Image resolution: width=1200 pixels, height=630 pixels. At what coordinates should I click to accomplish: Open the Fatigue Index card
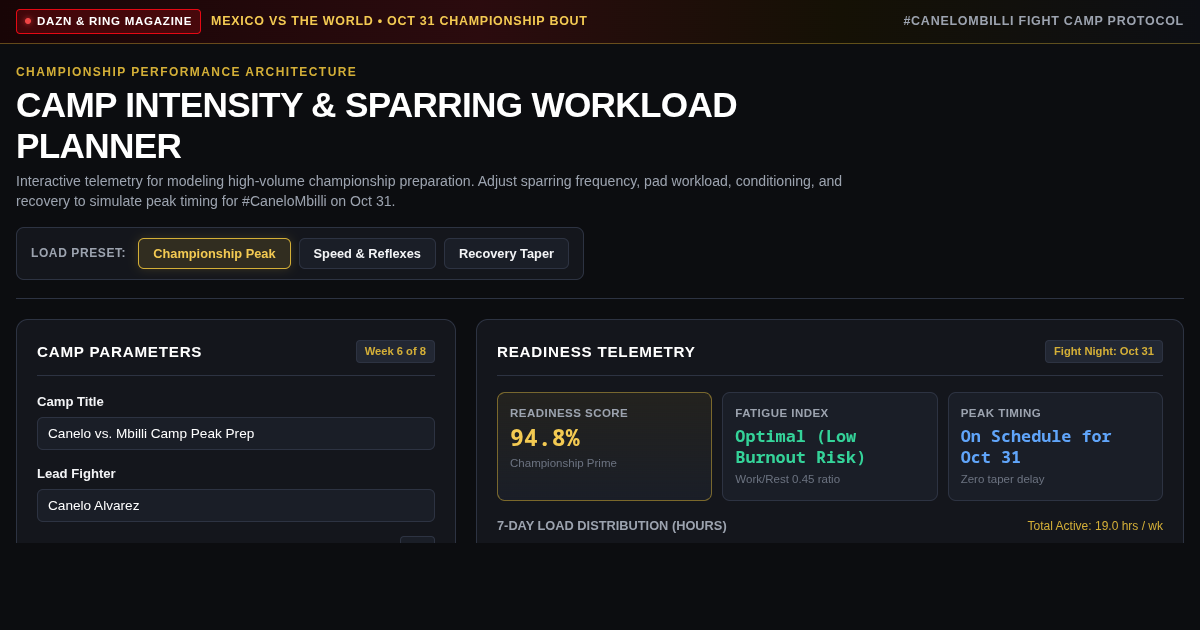[x=830, y=446]
